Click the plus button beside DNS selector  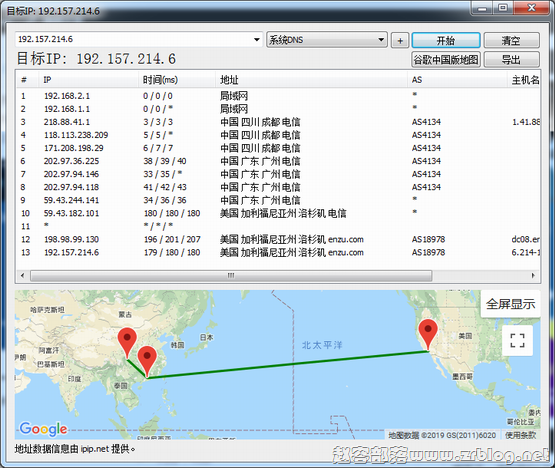(x=400, y=41)
